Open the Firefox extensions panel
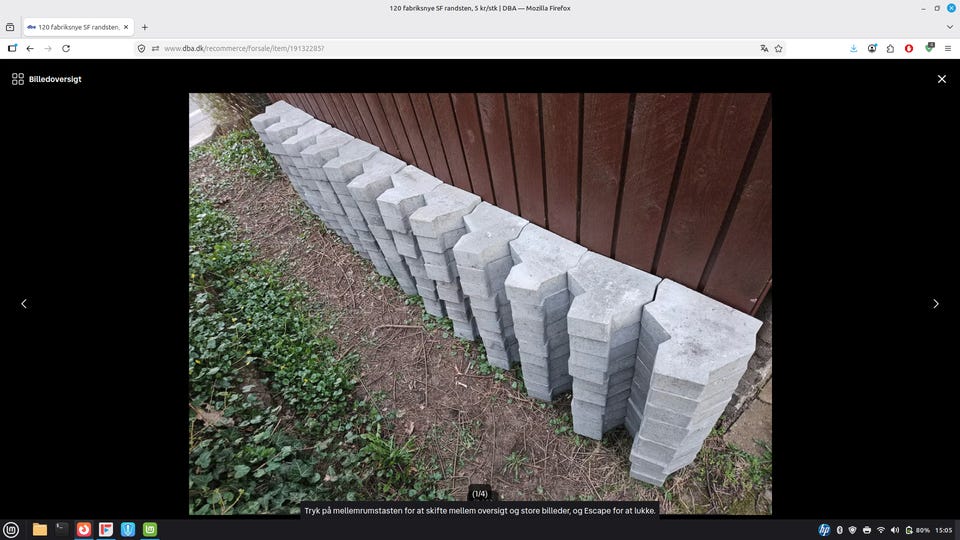The width and height of the screenshot is (960, 540). [890, 48]
